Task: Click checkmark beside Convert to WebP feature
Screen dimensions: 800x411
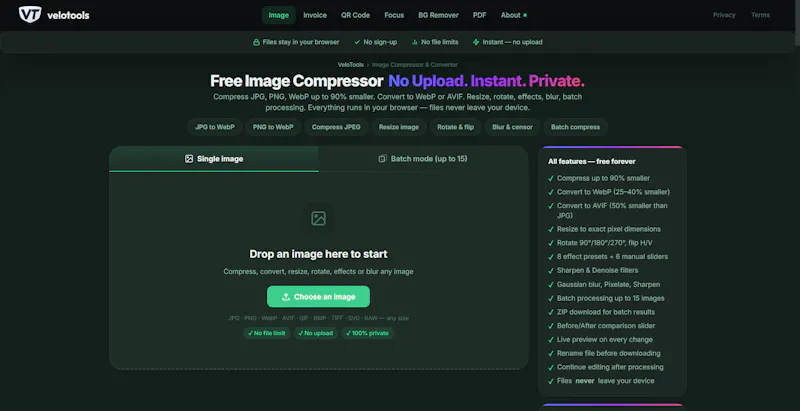Action: click(551, 192)
